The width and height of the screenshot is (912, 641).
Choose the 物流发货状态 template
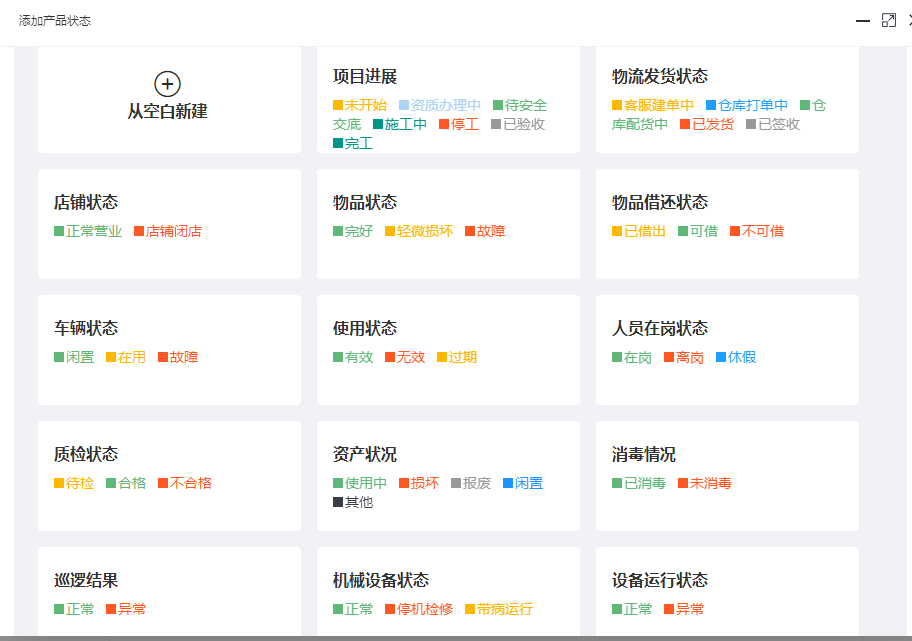[660, 77]
